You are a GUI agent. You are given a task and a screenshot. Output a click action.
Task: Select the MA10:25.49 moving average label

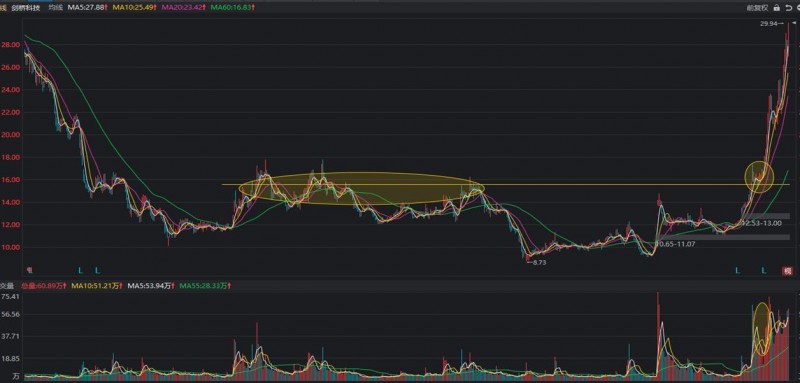pos(135,8)
